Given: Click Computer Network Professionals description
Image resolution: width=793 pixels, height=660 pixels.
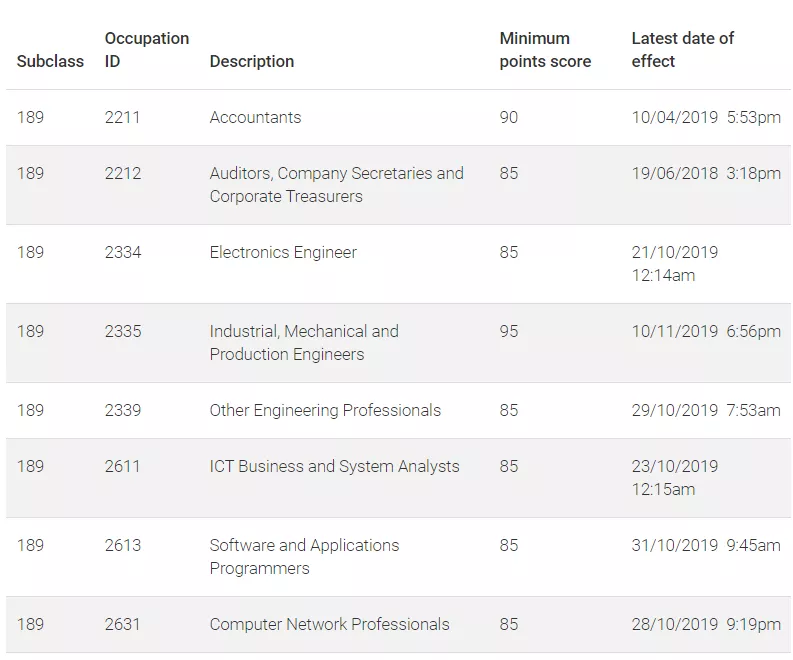Looking at the screenshot, I should coord(329,624).
